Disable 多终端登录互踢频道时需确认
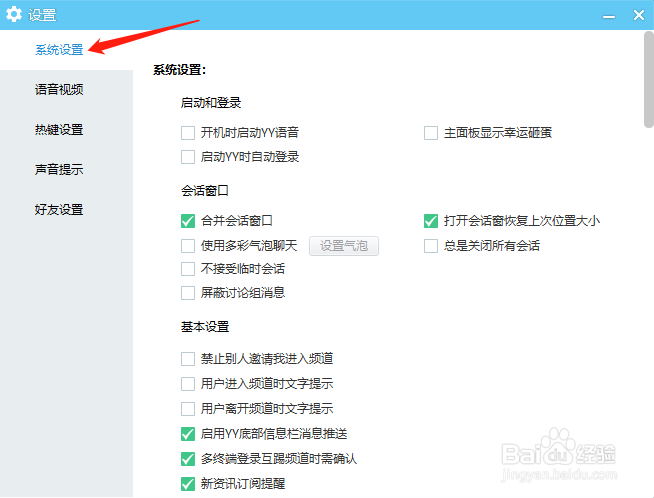The height and width of the screenshot is (498, 654). click(x=188, y=459)
